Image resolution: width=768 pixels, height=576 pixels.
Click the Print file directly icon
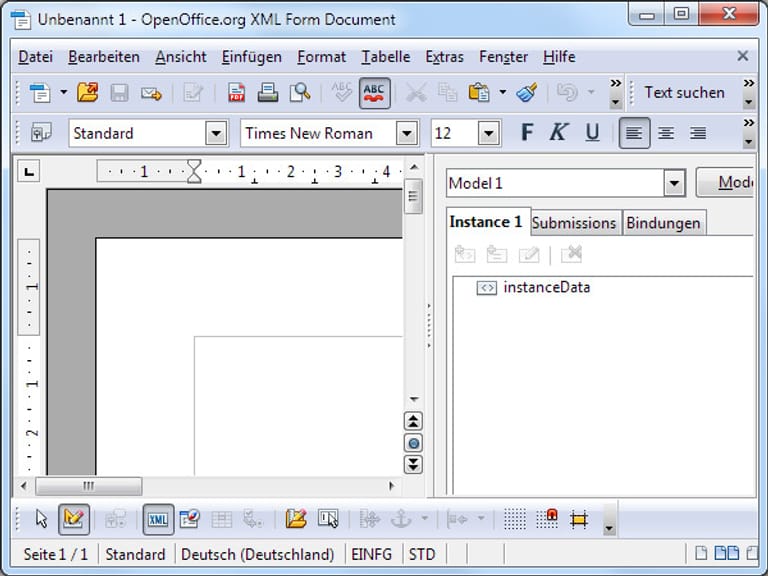[268, 93]
